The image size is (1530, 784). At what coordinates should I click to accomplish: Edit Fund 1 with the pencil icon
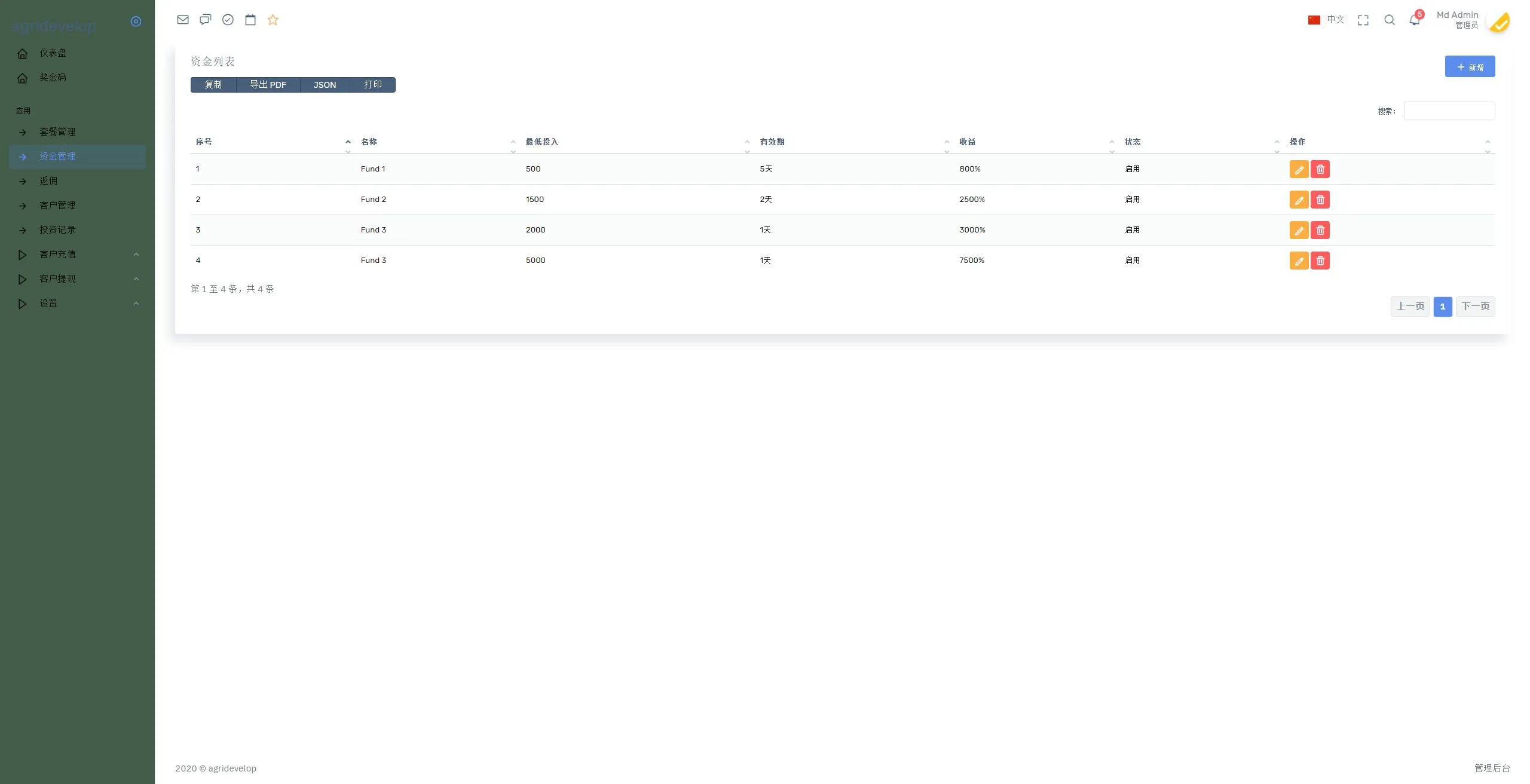click(1299, 169)
